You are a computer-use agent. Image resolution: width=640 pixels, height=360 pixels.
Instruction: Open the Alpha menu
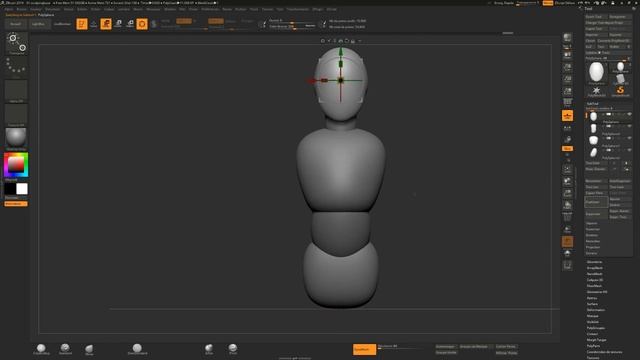[9, 9]
